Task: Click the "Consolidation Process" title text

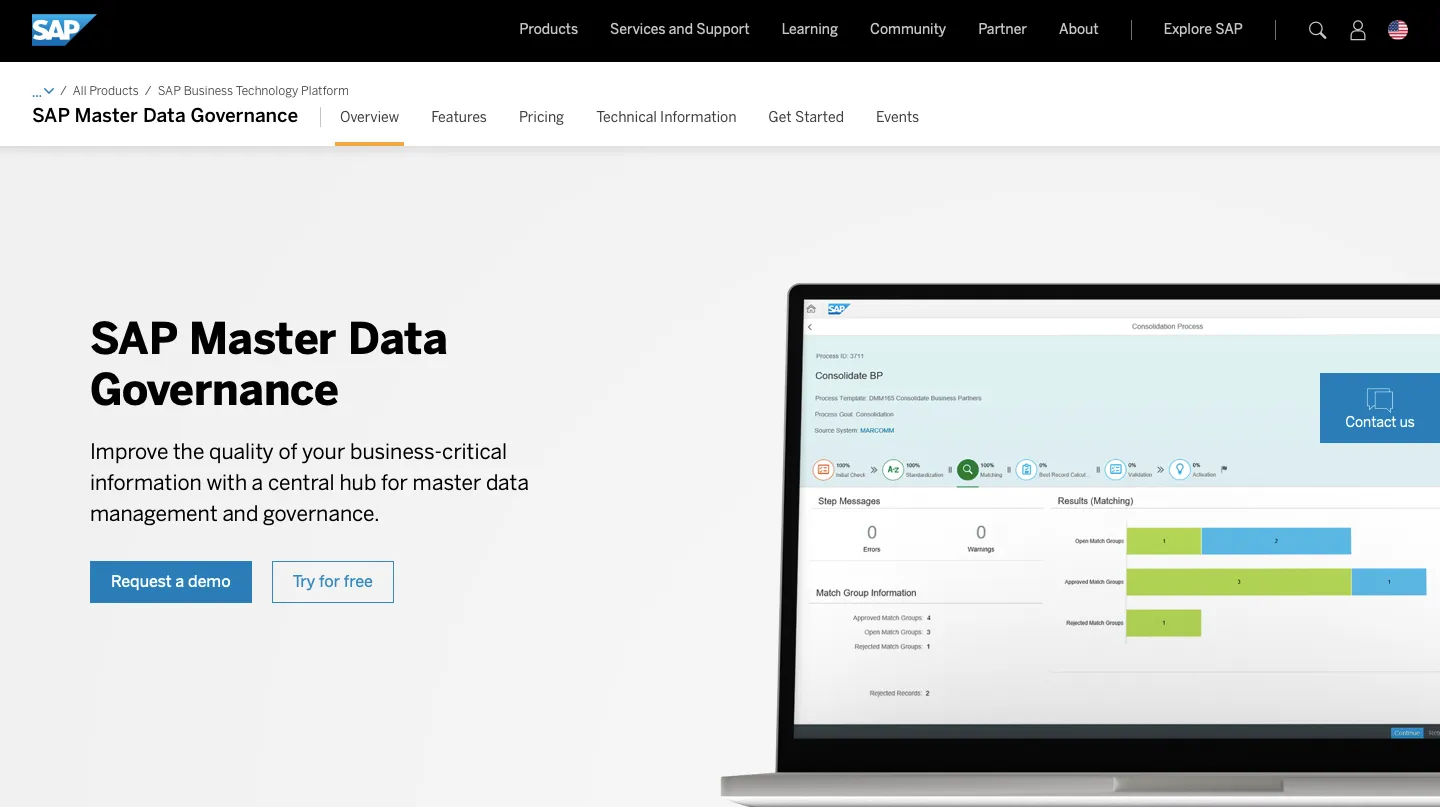Action: (x=1167, y=327)
